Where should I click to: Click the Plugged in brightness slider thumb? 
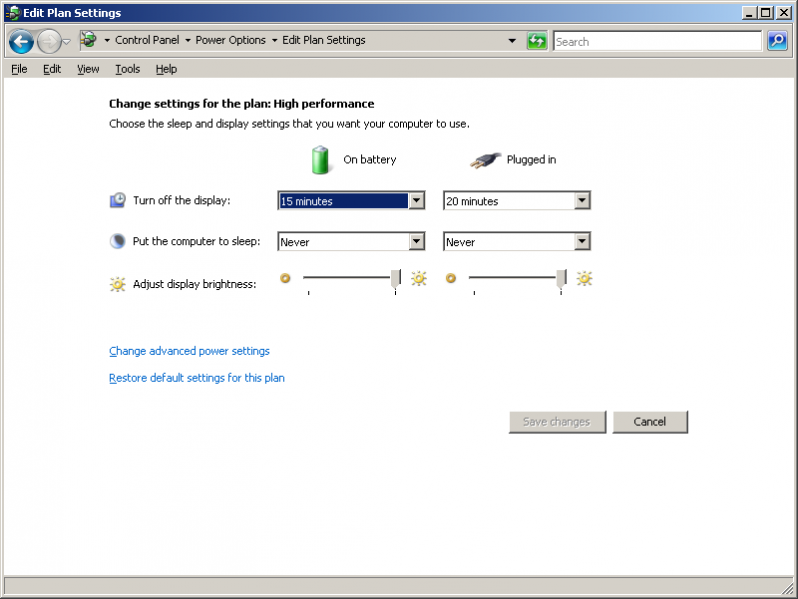(x=561, y=279)
